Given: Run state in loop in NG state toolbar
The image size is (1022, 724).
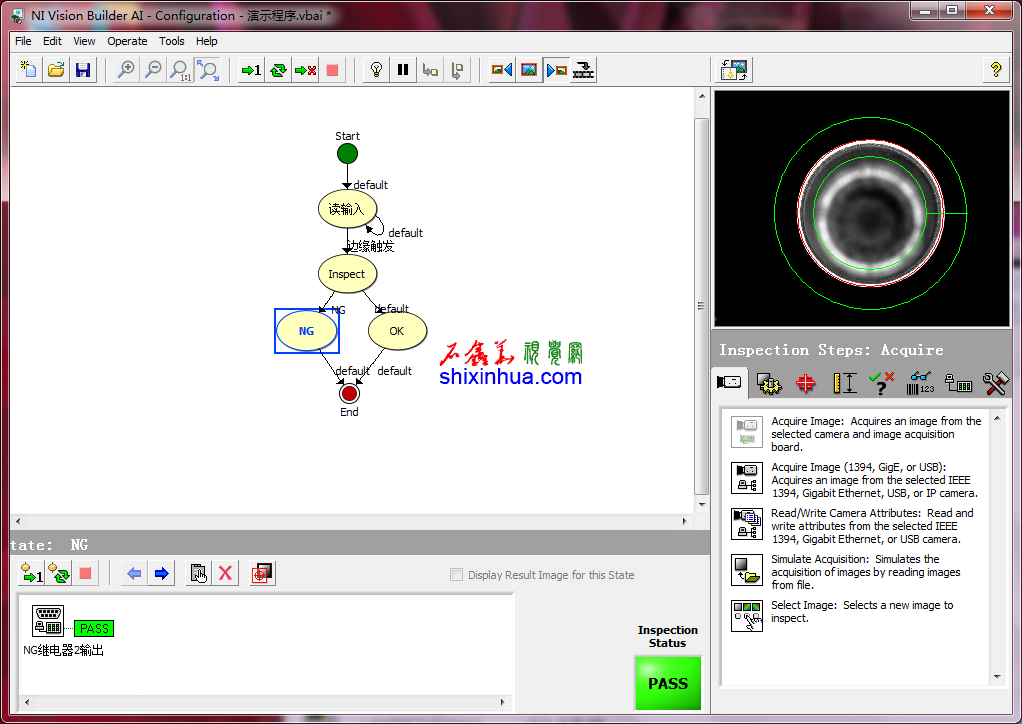Looking at the screenshot, I should click(x=59, y=573).
